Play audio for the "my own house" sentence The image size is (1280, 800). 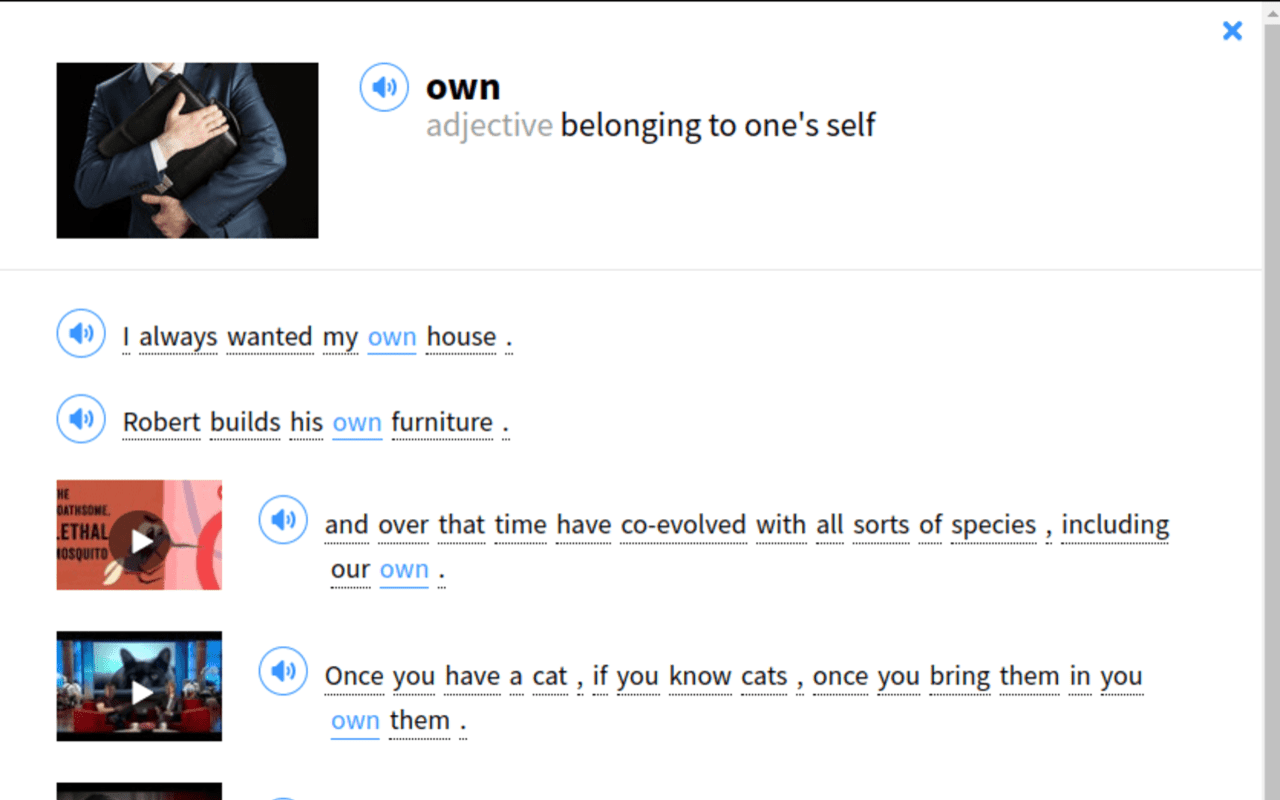(81, 333)
